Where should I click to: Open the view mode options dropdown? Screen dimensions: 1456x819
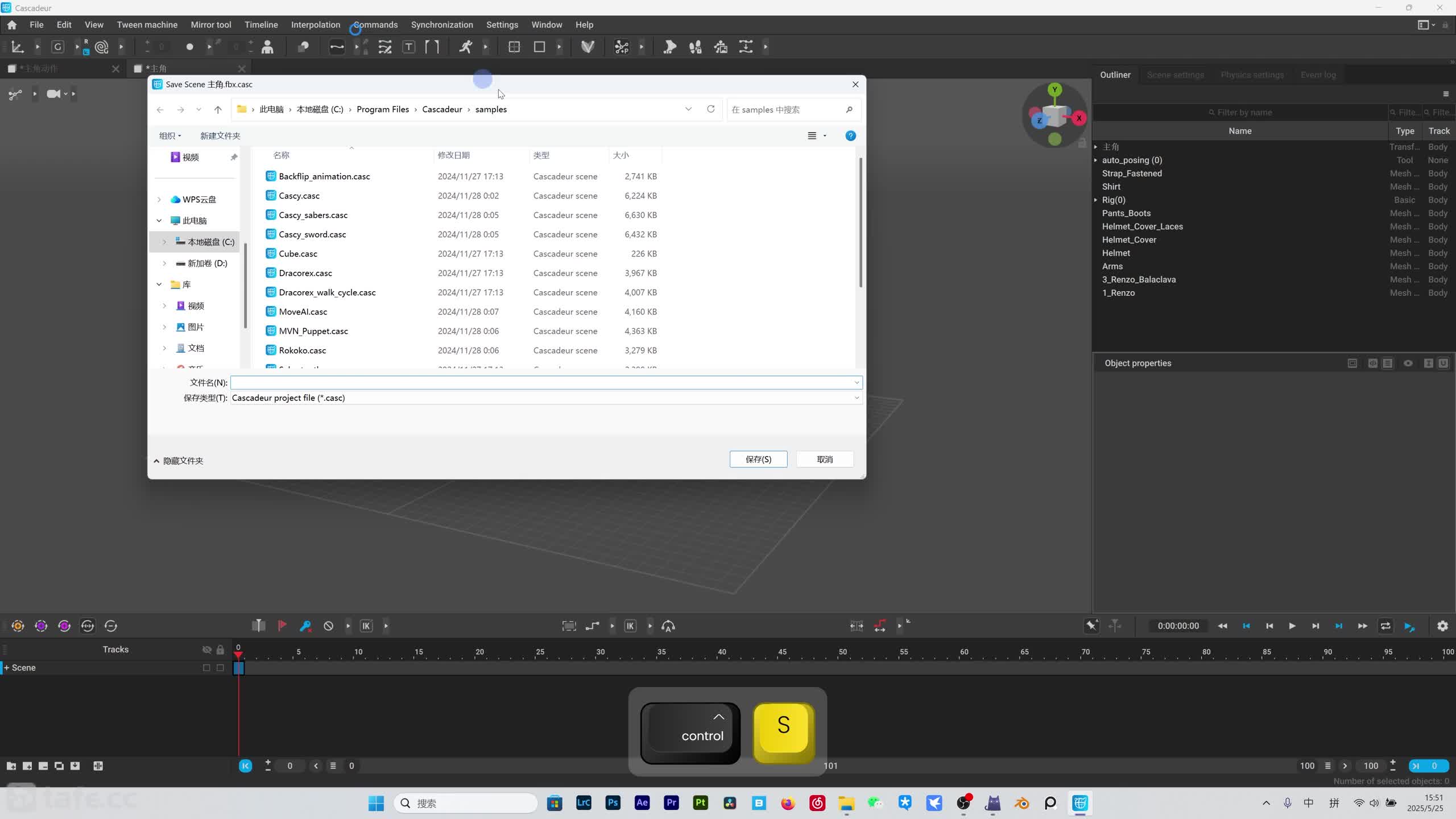pyautogui.click(x=825, y=136)
